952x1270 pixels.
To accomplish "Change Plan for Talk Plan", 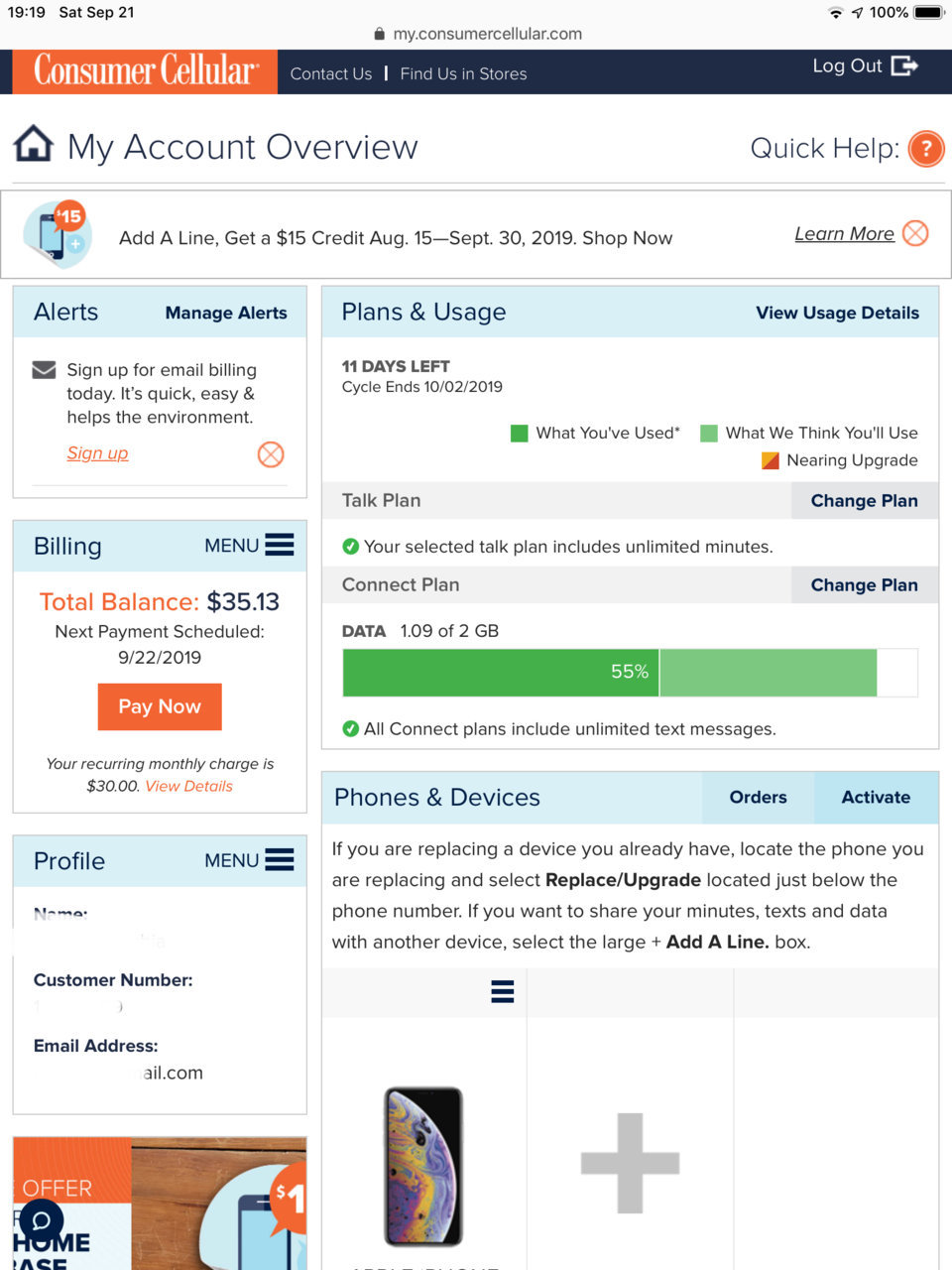I will click(x=864, y=501).
